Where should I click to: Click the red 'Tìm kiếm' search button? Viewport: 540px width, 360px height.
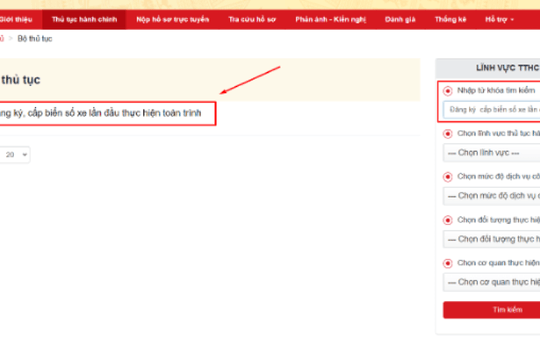click(491, 310)
